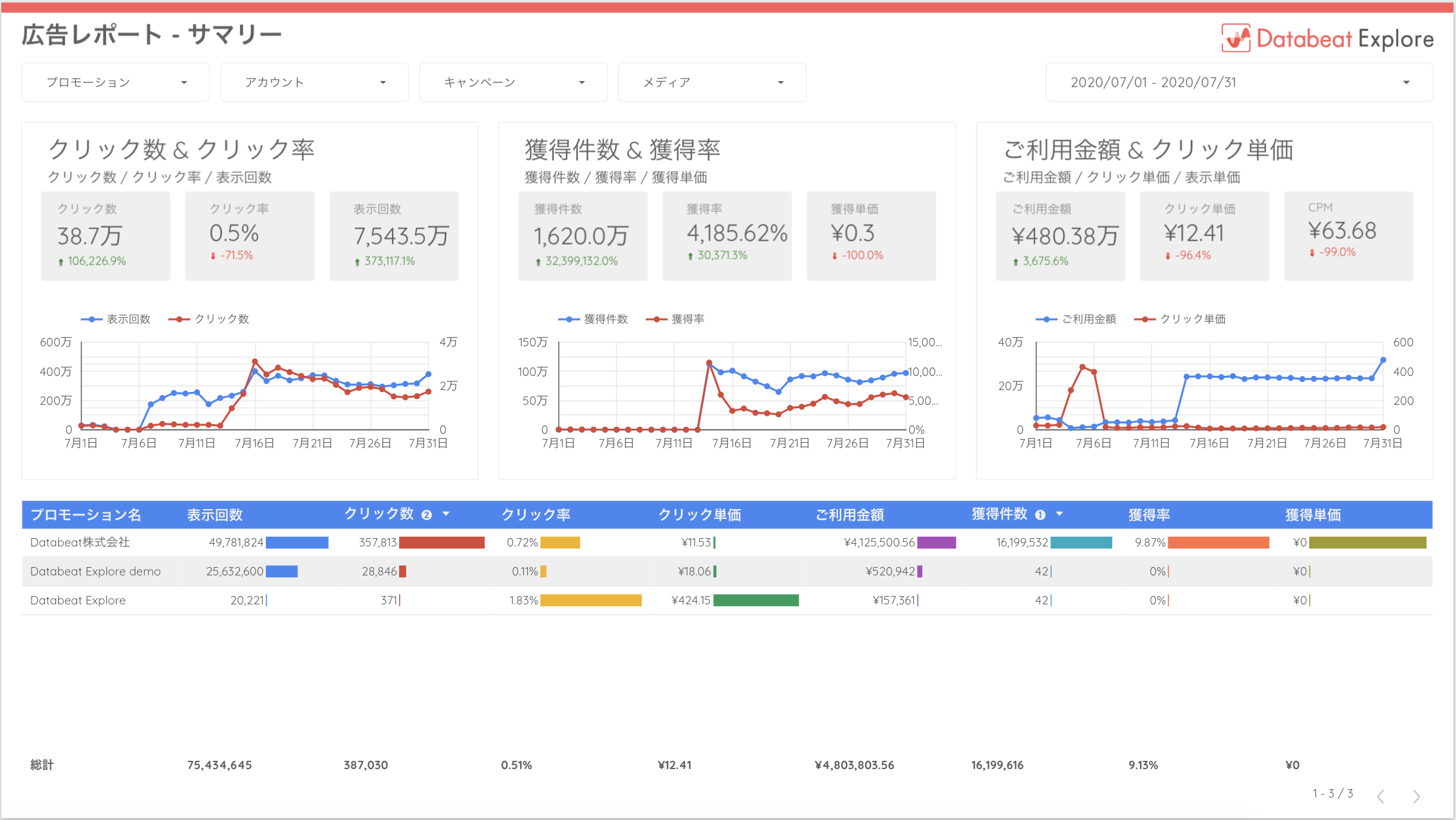
Task: Click the yellow bar for 1.83% click rate
Action: 591,601
